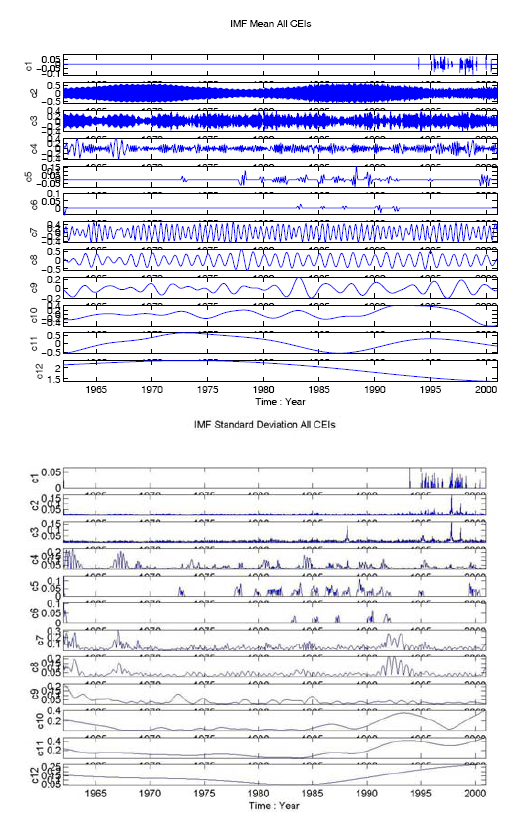Image resolution: width=515 pixels, height=816 pixels.
Task: Click the c5 subplot in Standard Deviation chart
Action: [x=275, y=585]
